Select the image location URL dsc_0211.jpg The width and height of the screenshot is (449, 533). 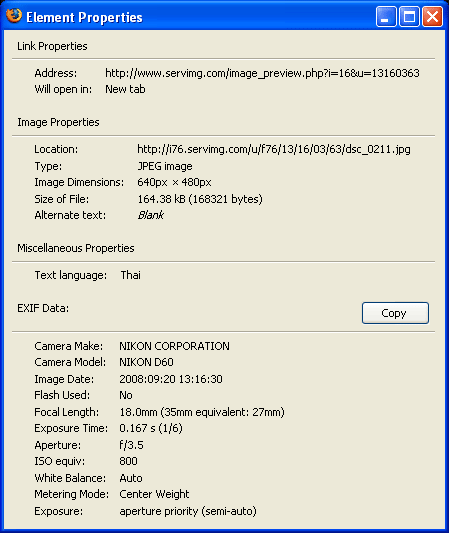(274, 149)
